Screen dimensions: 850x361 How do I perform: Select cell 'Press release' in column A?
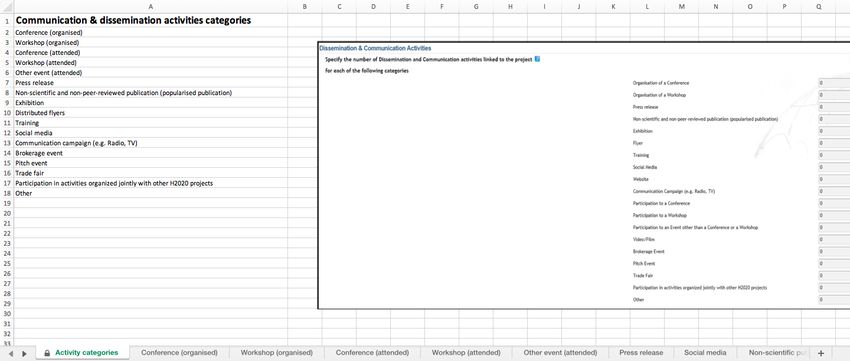click(x=150, y=82)
